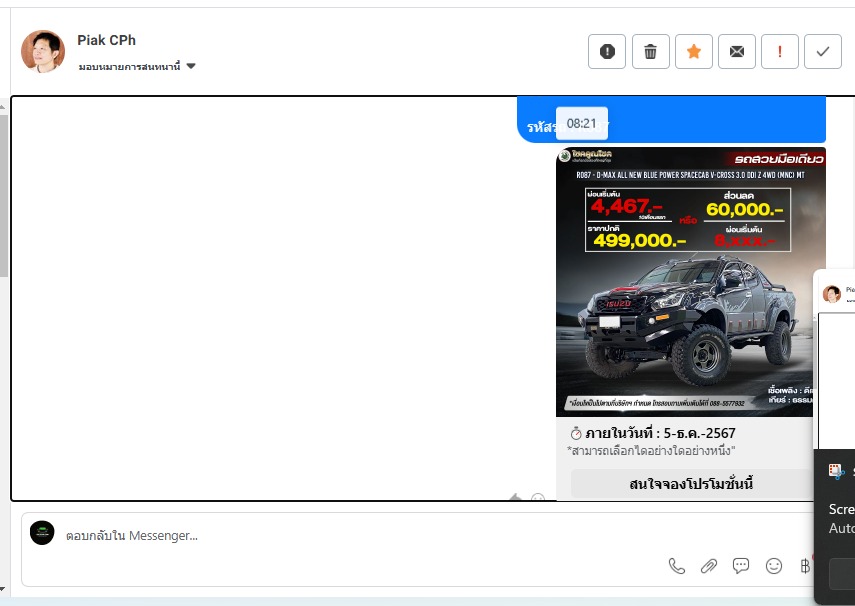Toggle the orange star follow-up icon
The height and width of the screenshot is (606, 855).
pos(694,51)
